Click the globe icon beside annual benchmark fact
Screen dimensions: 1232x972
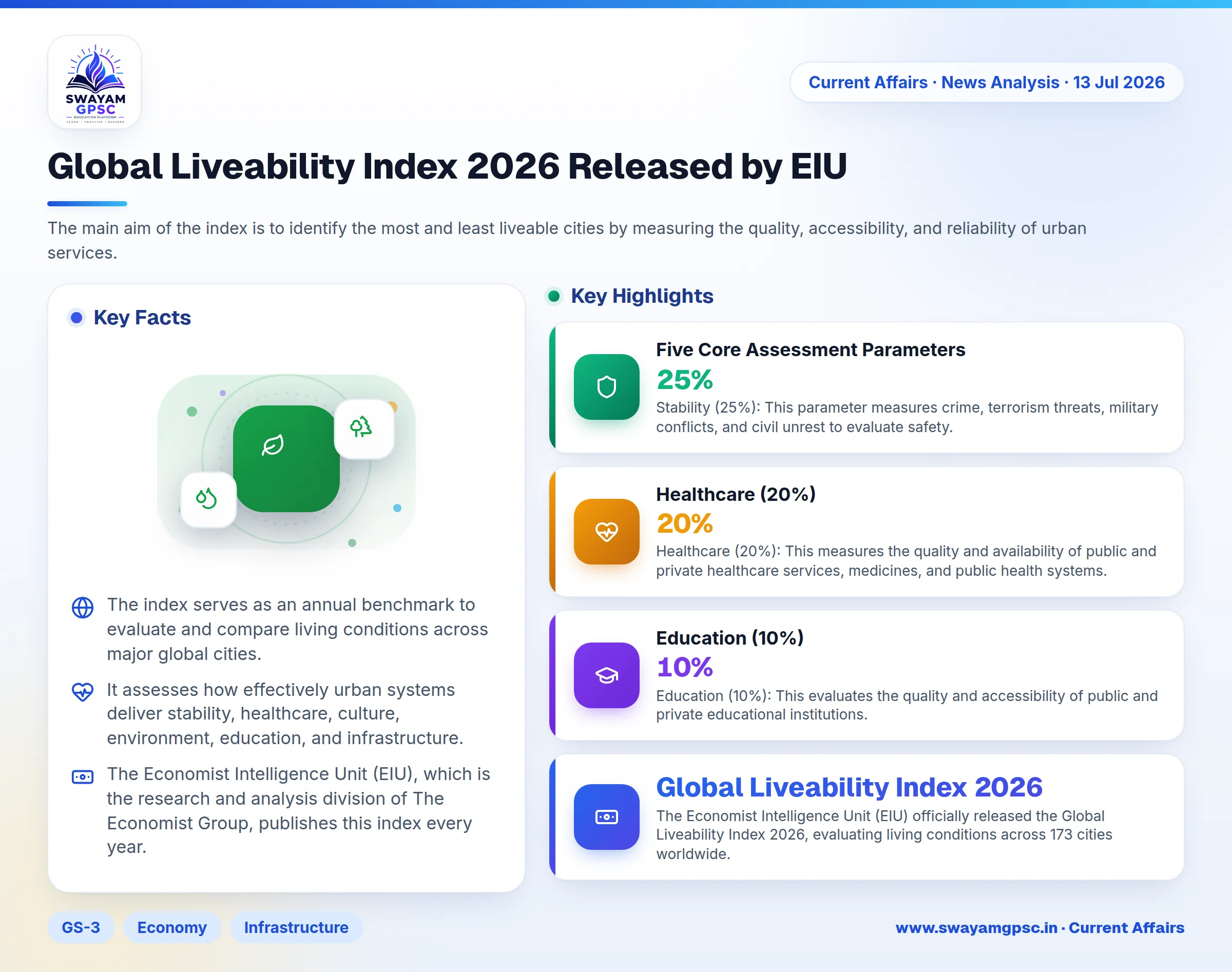[83, 608]
